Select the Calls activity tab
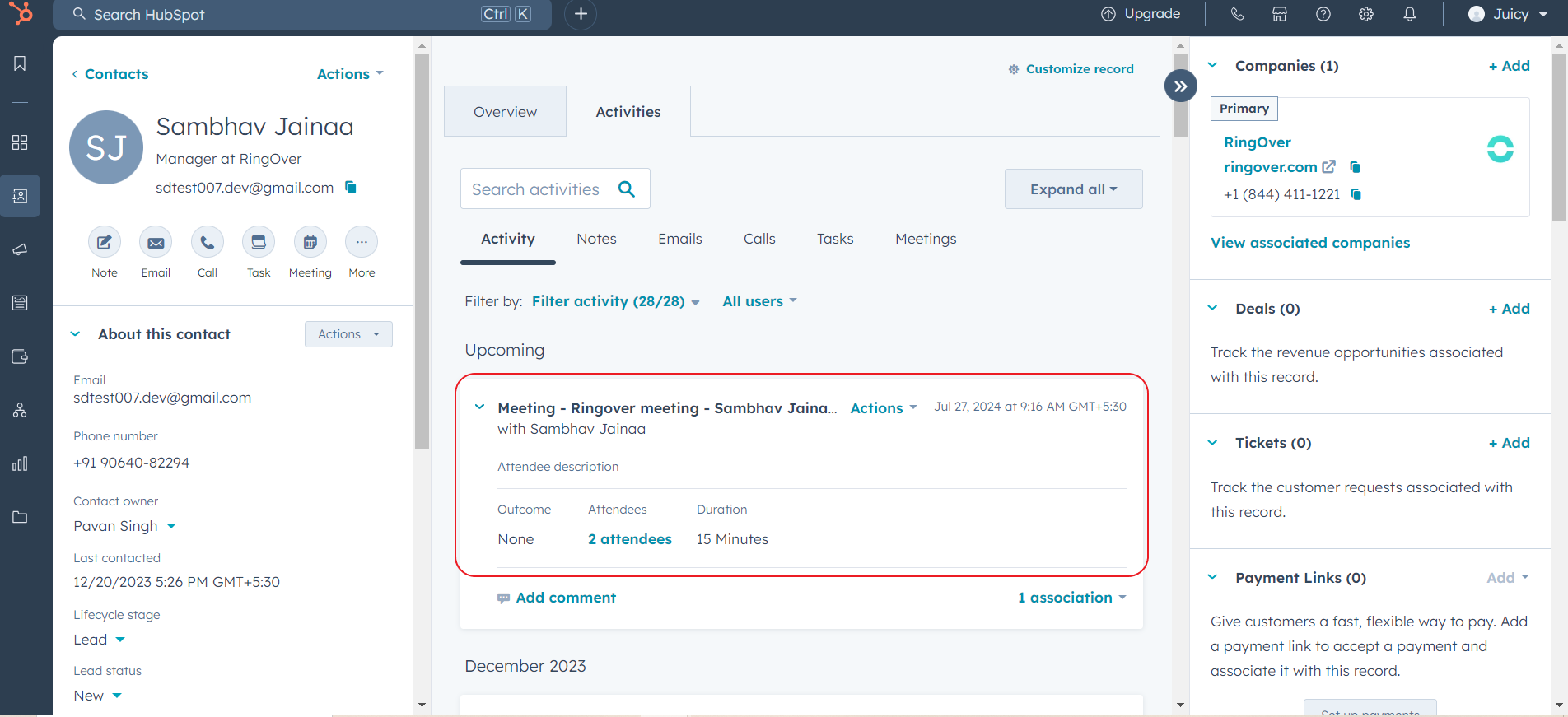Viewport: 1568px width, 717px height. [759, 239]
